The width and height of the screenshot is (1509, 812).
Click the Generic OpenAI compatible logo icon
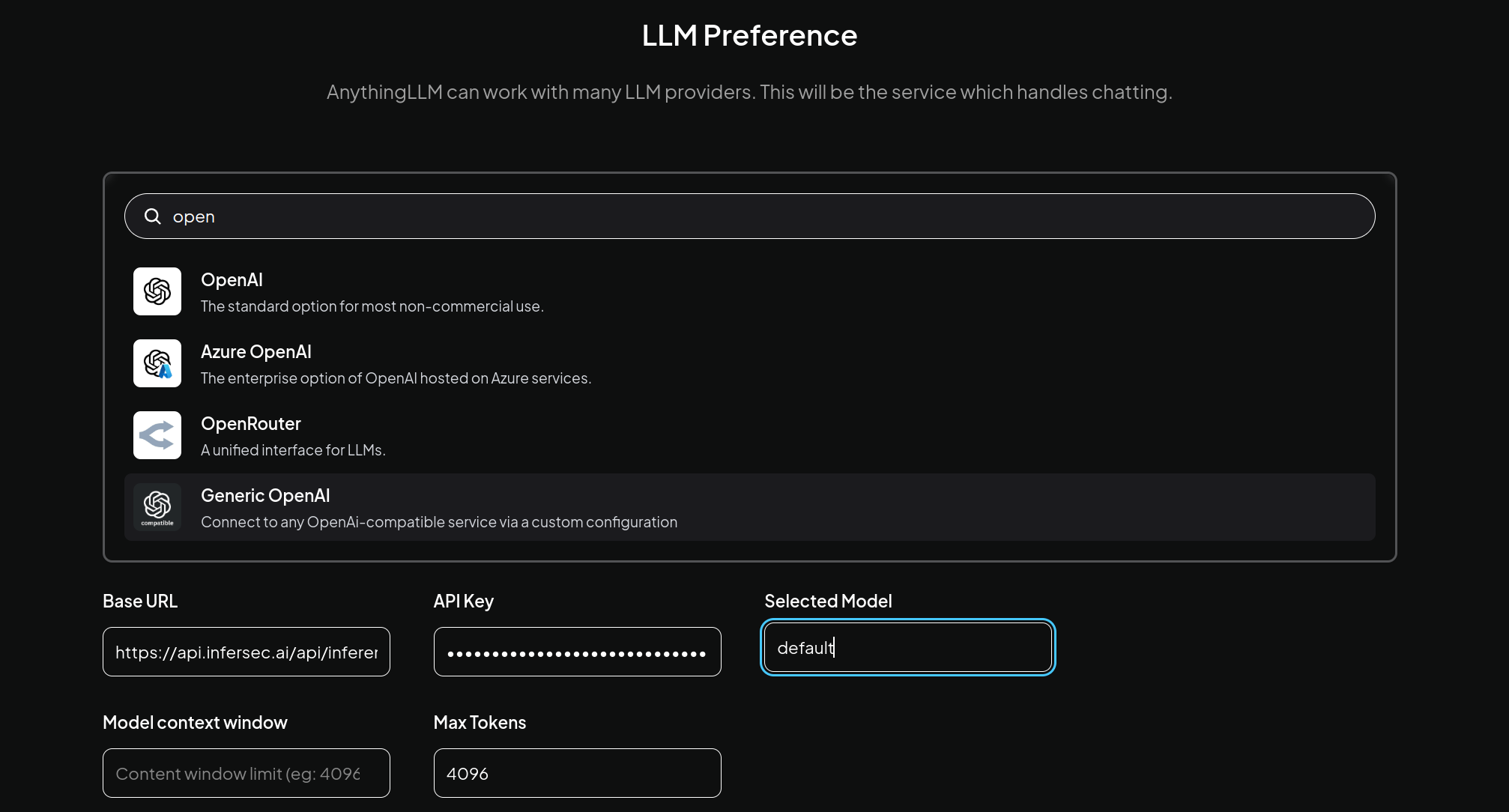[x=157, y=507]
